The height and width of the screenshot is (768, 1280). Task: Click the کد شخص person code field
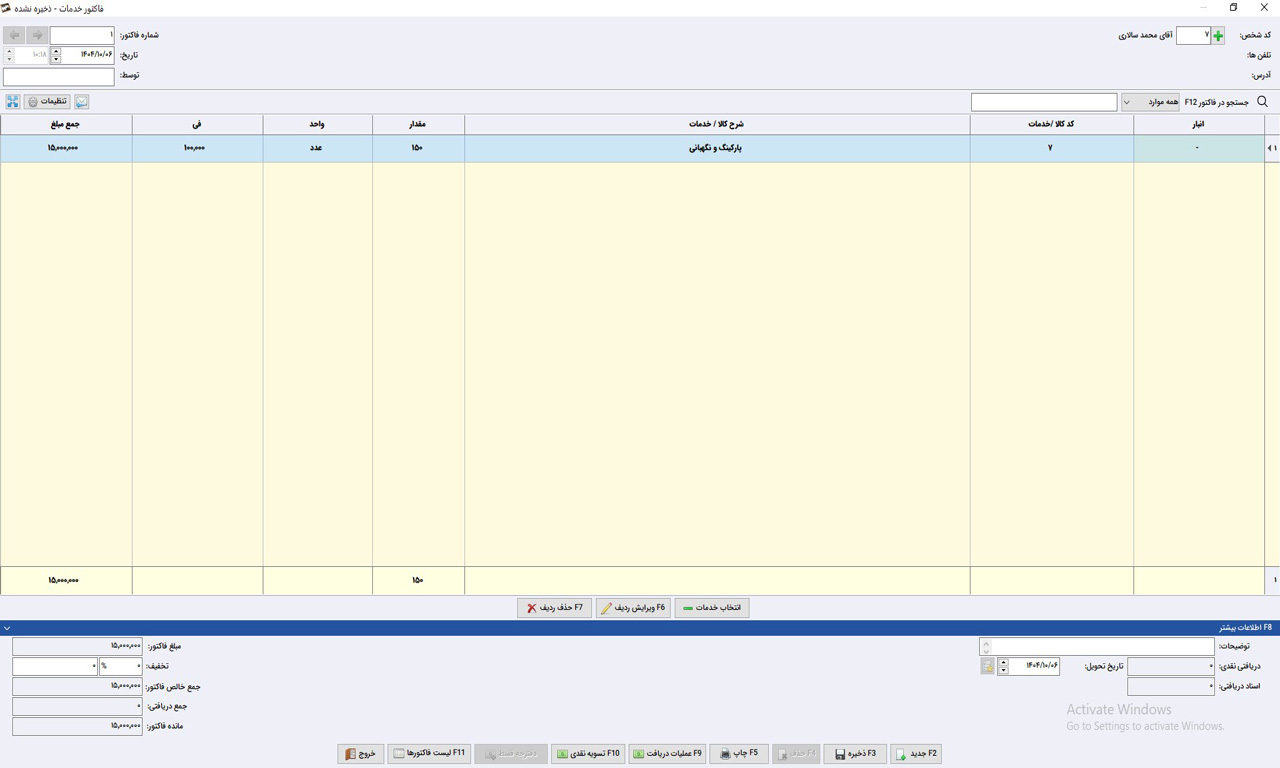(x=1192, y=35)
